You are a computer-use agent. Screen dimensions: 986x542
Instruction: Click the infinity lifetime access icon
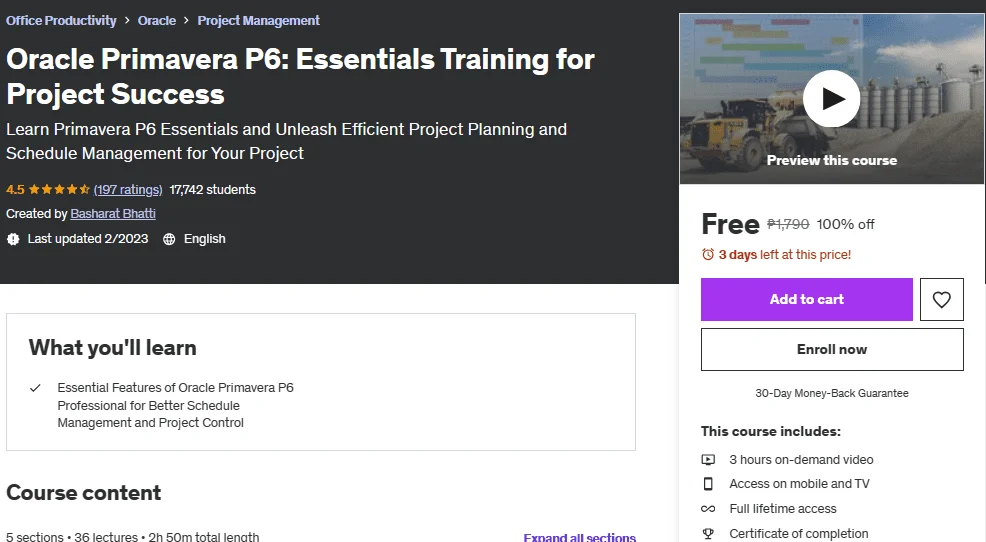point(708,509)
